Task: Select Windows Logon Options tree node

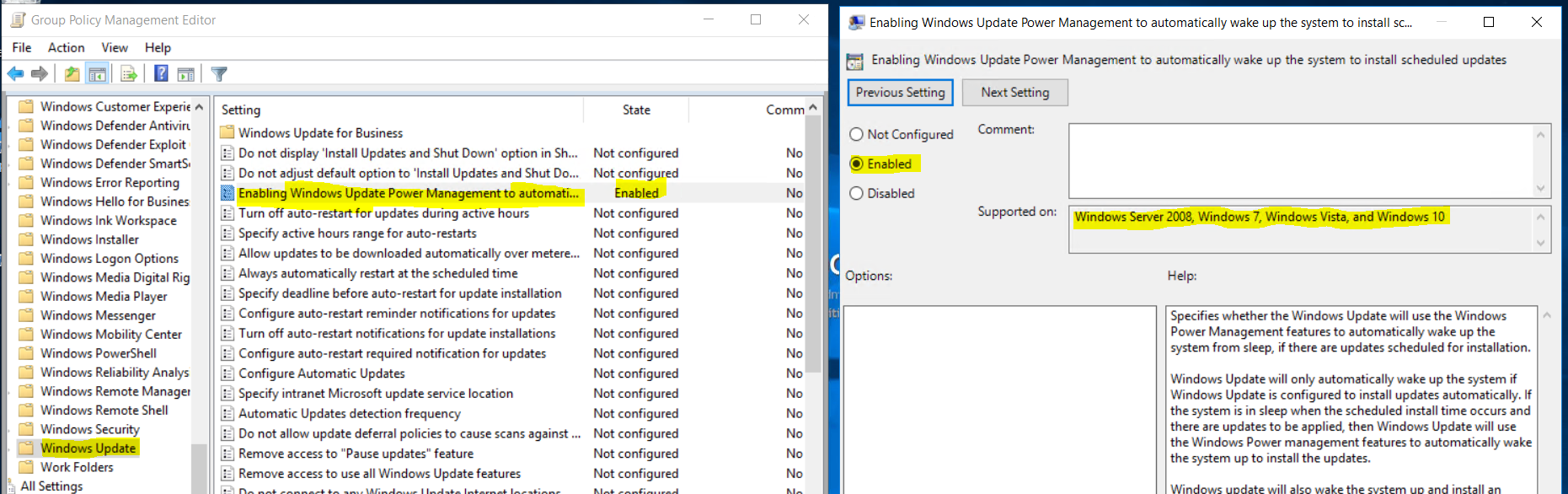Action: [110, 259]
